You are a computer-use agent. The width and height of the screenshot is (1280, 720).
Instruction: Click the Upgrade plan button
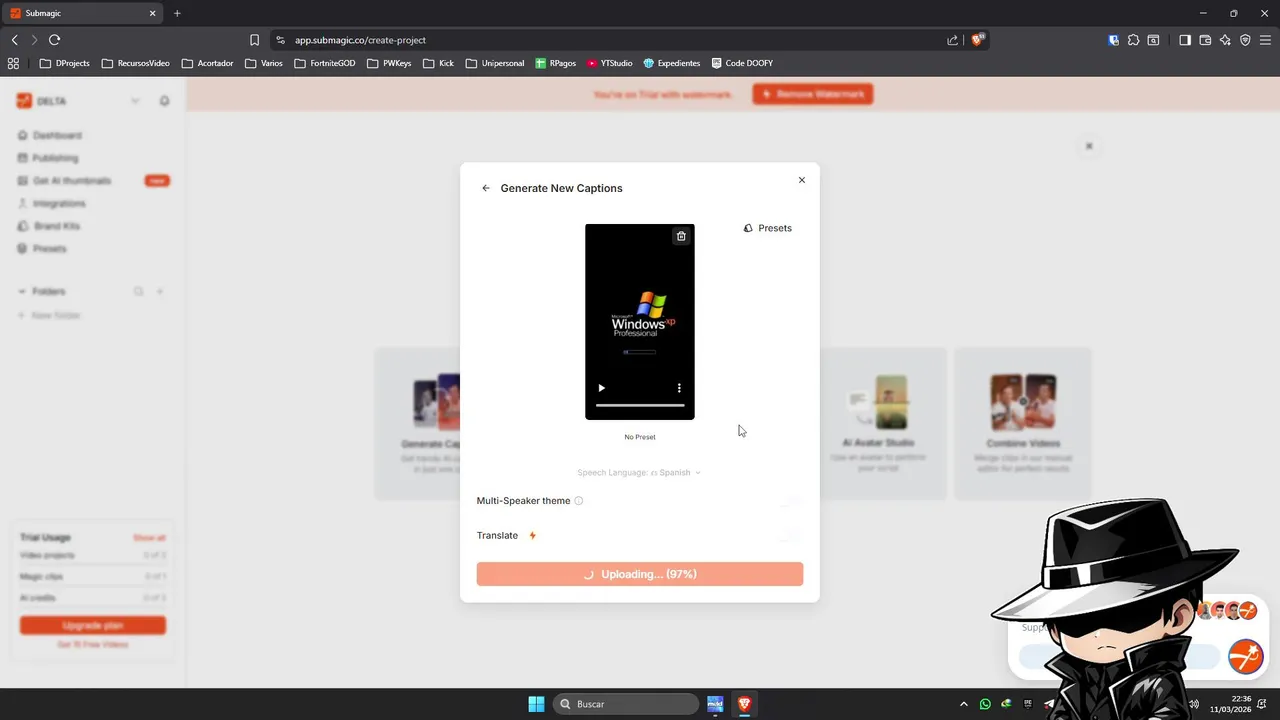tap(93, 625)
